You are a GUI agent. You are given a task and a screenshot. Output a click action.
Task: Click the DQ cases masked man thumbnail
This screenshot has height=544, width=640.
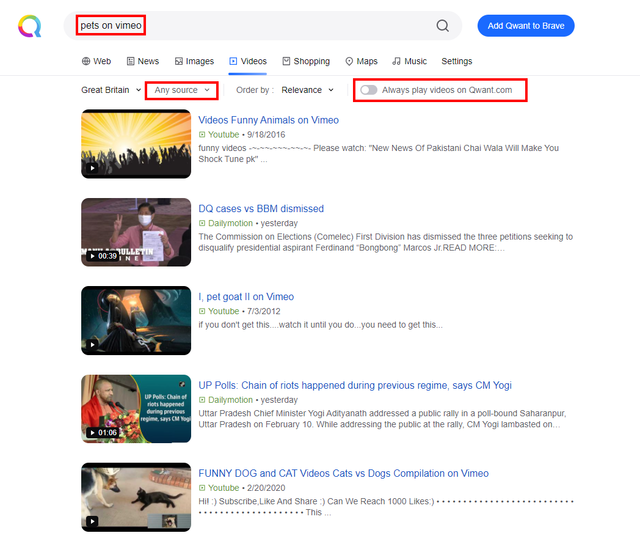pos(136,232)
